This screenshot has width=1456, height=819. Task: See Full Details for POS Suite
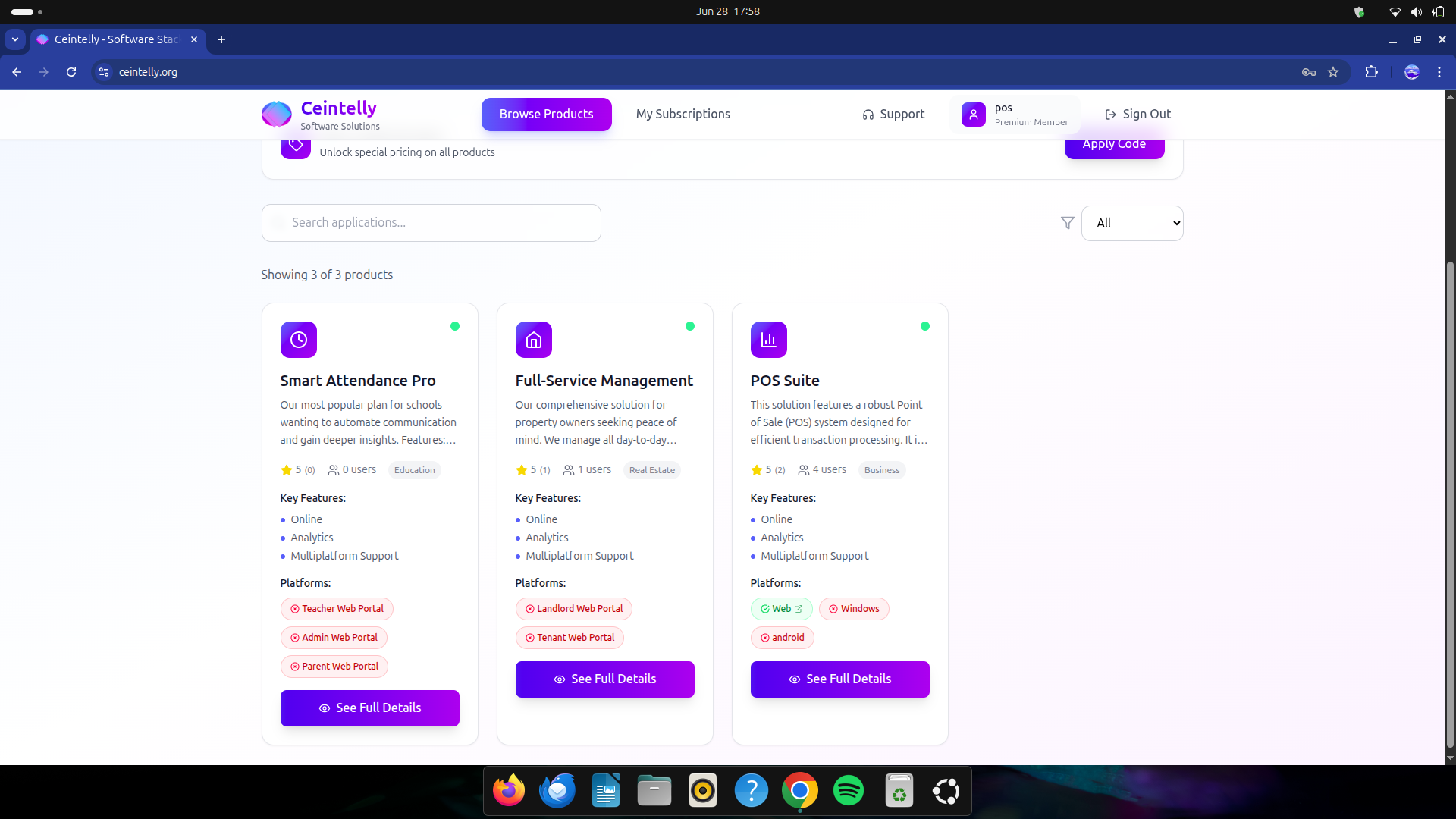pos(839,679)
